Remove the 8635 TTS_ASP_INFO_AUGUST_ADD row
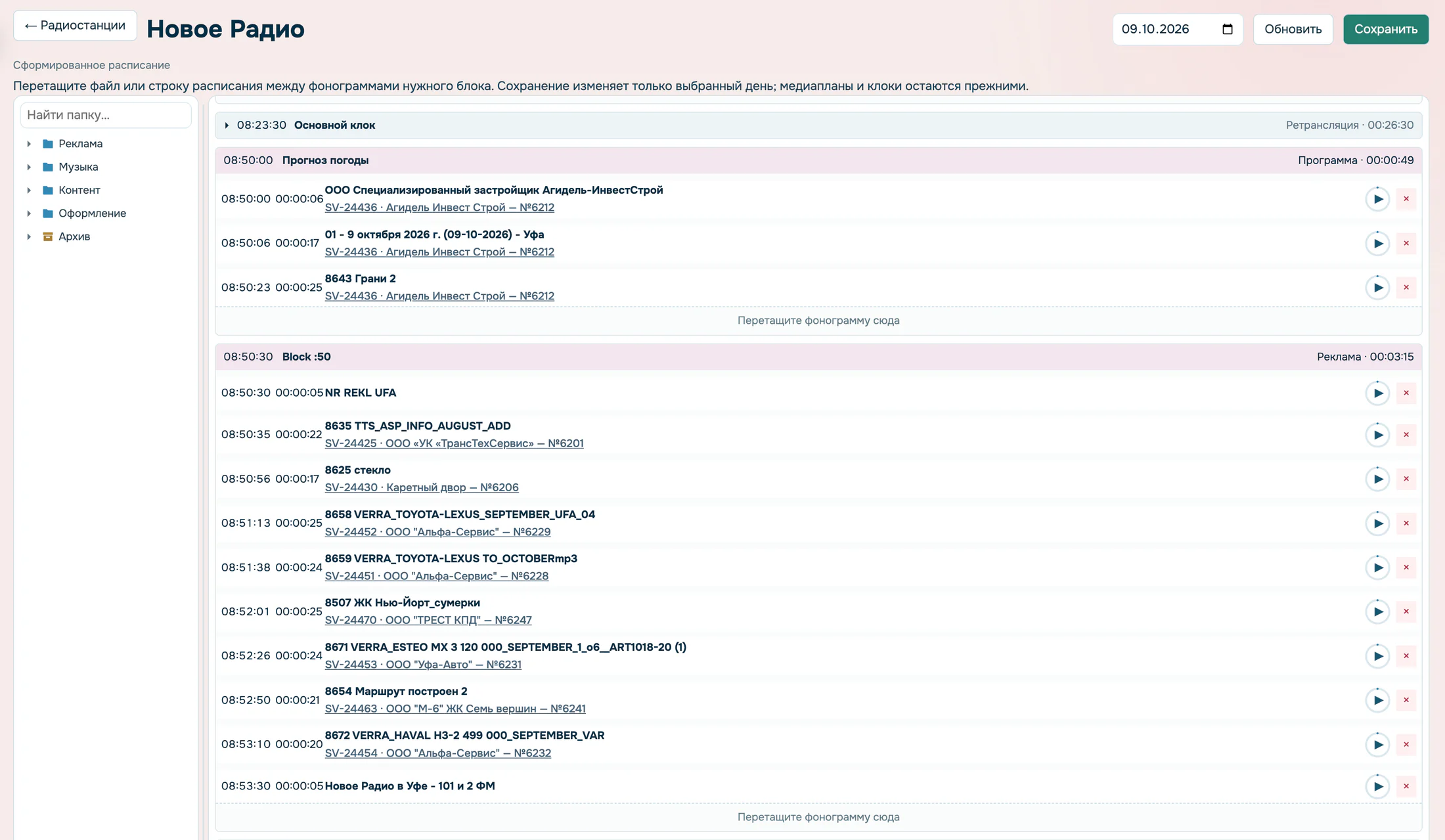Image resolution: width=1445 pixels, height=840 pixels. tap(1406, 435)
